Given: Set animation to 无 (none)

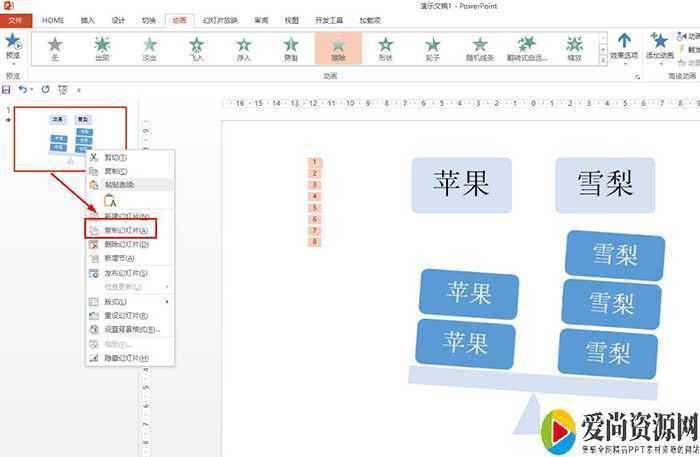Looking at the screenshot, I should (55, 47).
